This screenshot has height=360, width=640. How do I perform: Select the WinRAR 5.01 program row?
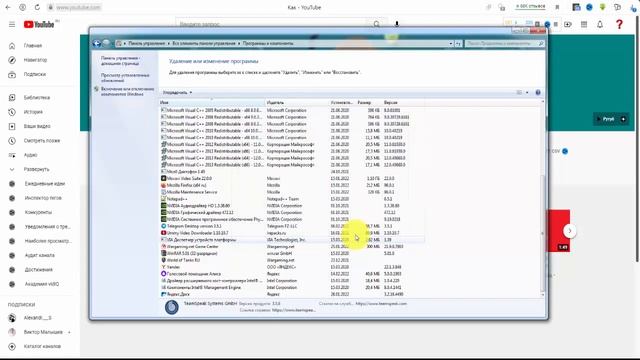[292, 253]
